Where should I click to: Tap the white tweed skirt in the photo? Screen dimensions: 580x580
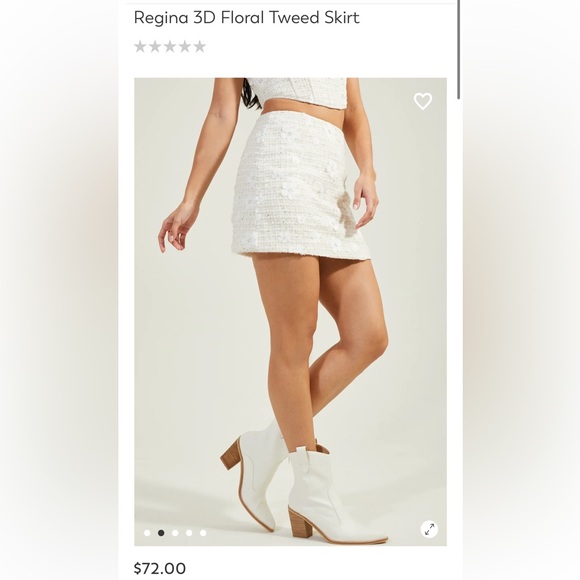click(x=300, y=185)
